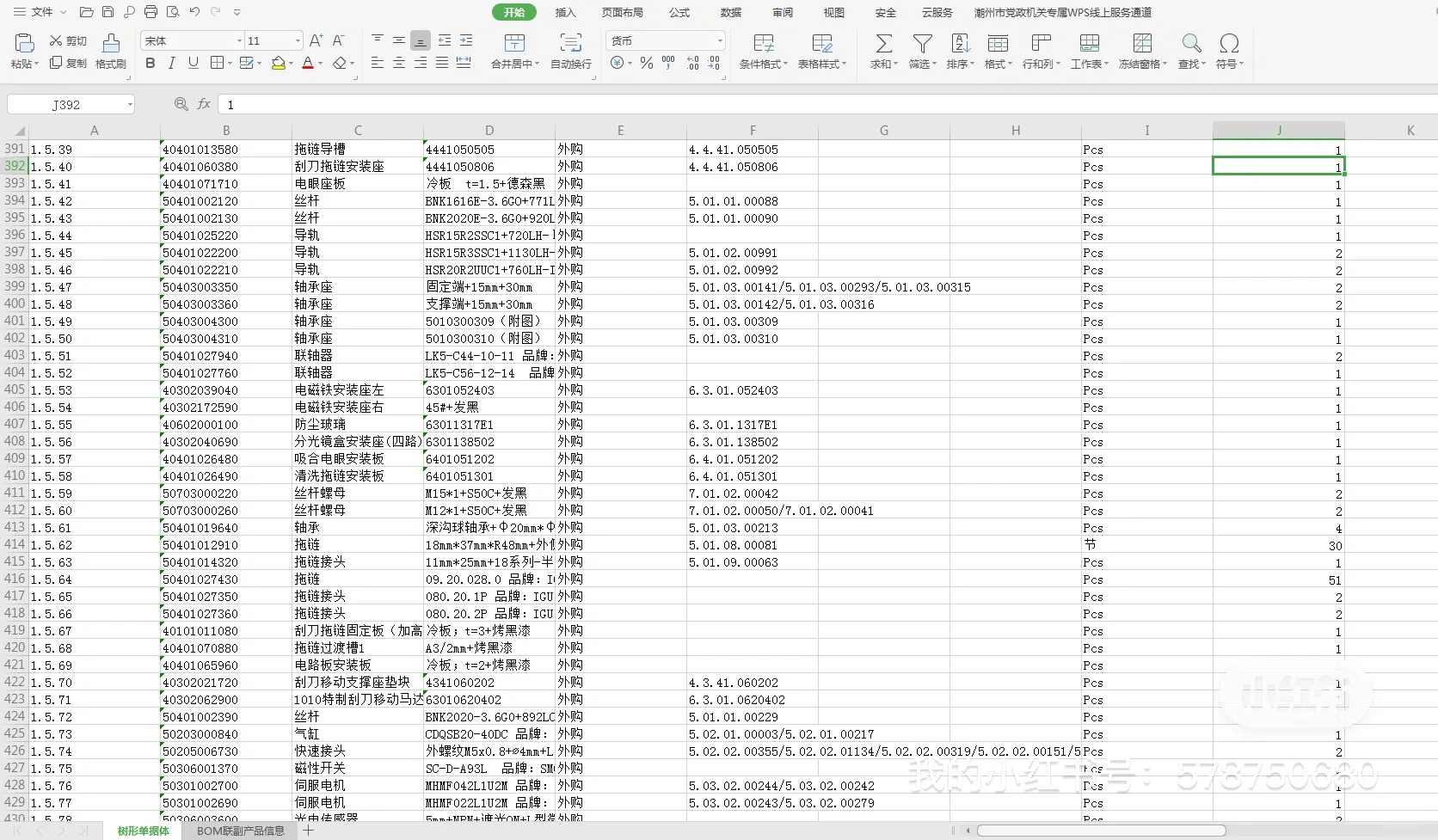Toggle Wrap Text (自动换行)
Viewport: 1438px width, 840px height.
[571, 52]
